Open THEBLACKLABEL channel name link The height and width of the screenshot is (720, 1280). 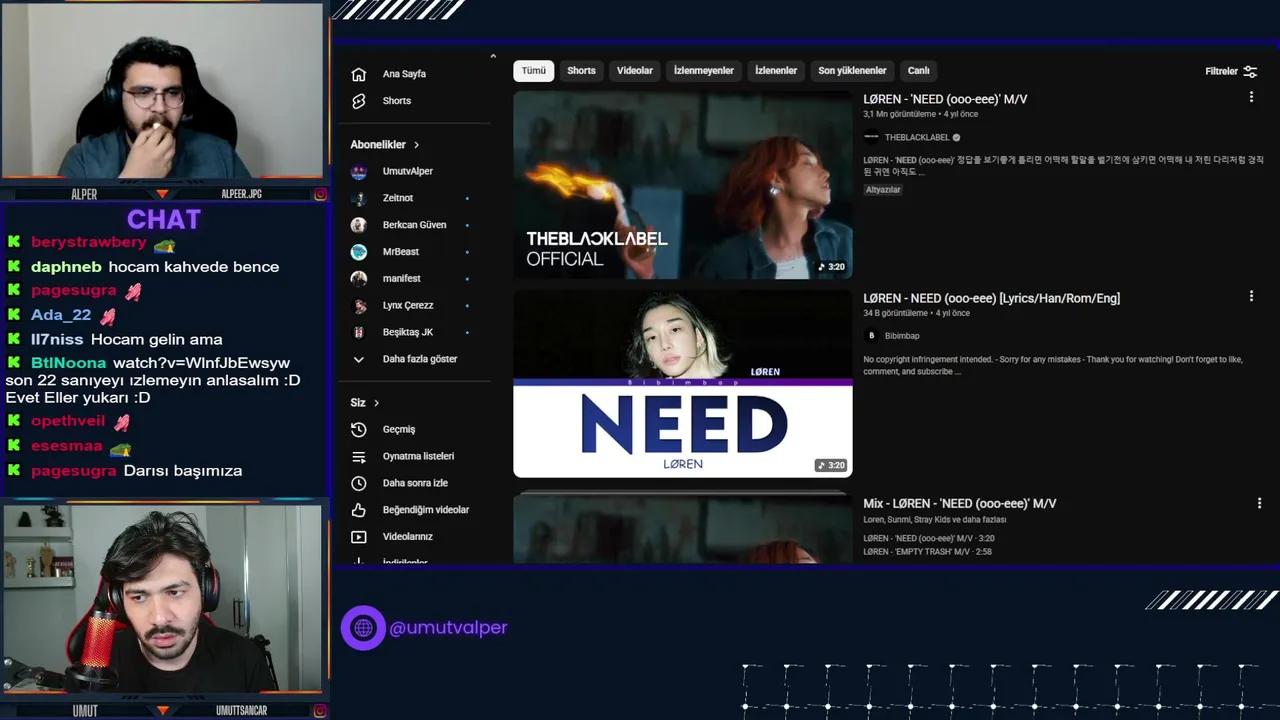[x=917, y=138]
